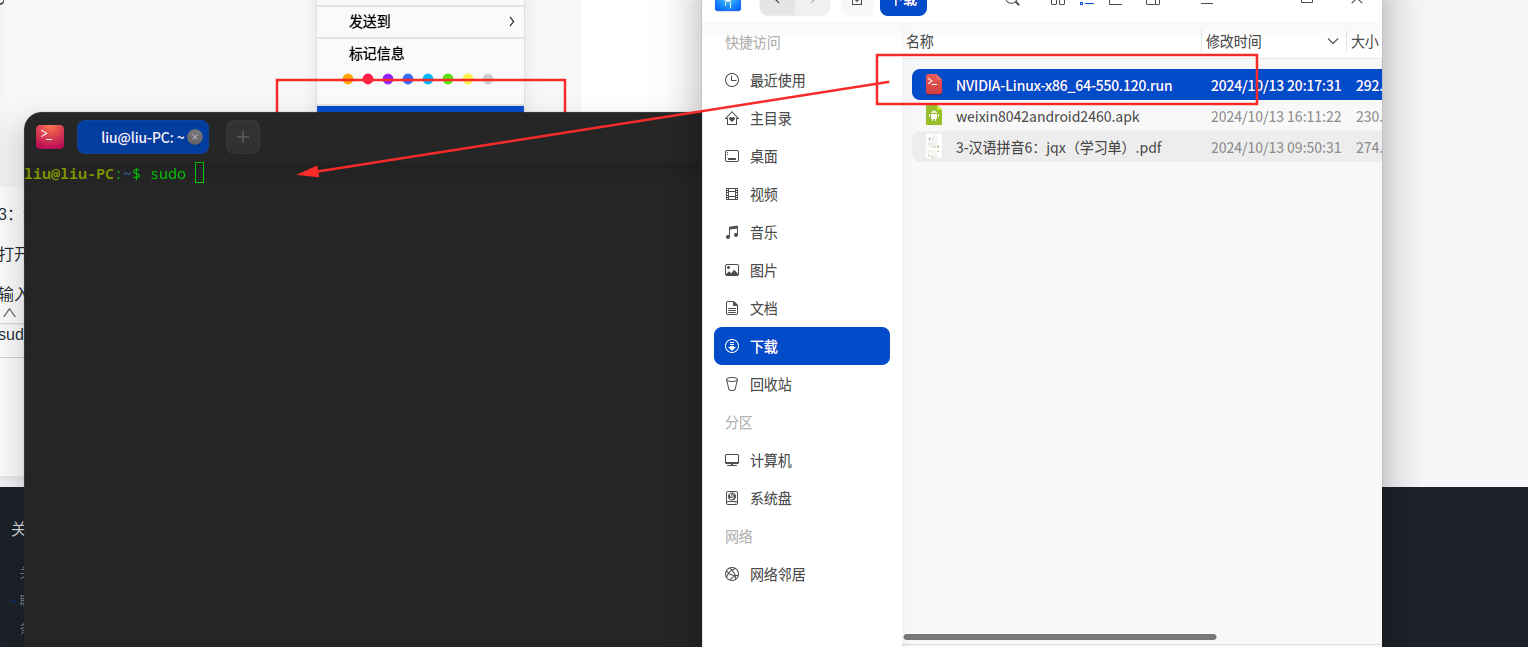Click pdf file date 2024/10/13 09:50:31

(1276, 148)
